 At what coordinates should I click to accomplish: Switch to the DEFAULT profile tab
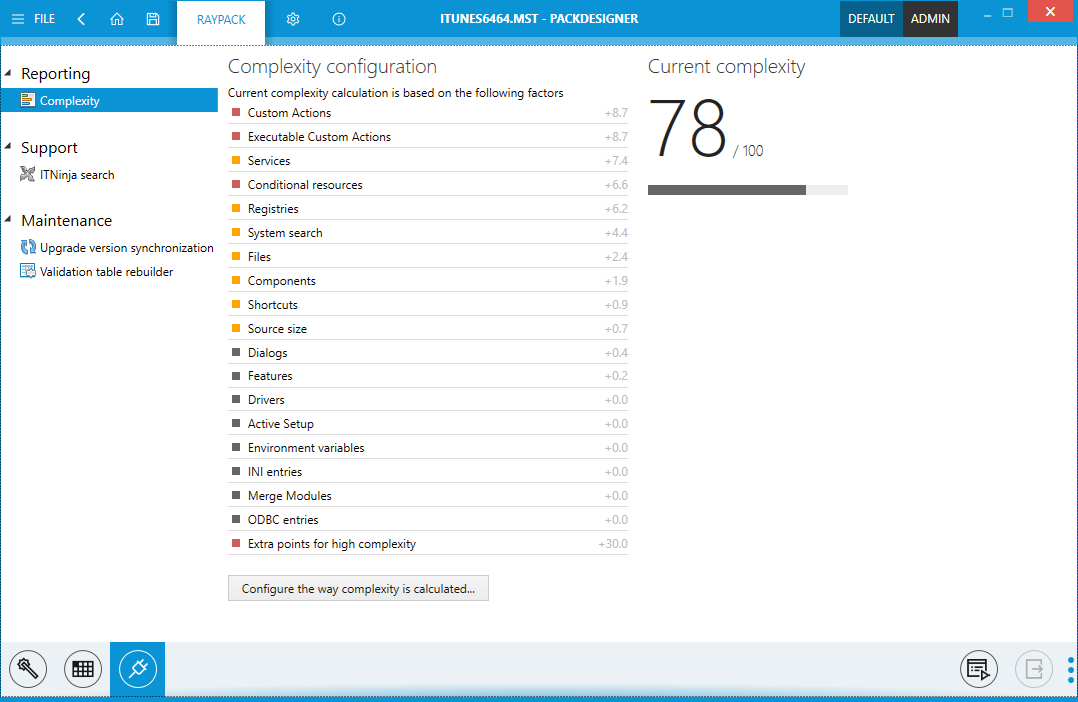tap(870, 19)
